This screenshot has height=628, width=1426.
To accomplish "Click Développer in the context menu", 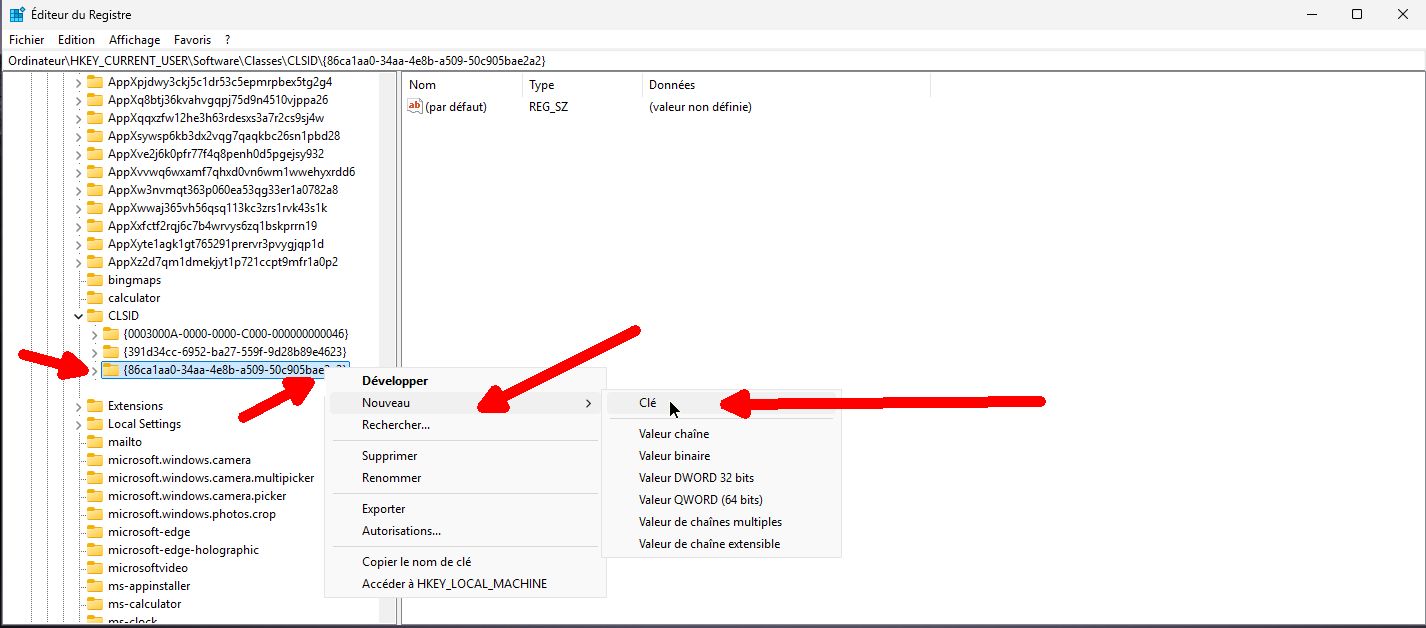I will click(394, 381).
